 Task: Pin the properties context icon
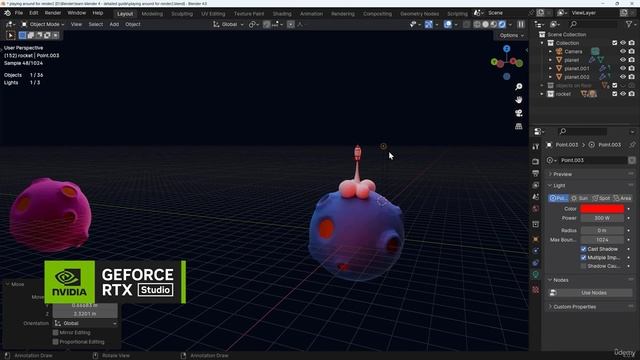[632, 144]
